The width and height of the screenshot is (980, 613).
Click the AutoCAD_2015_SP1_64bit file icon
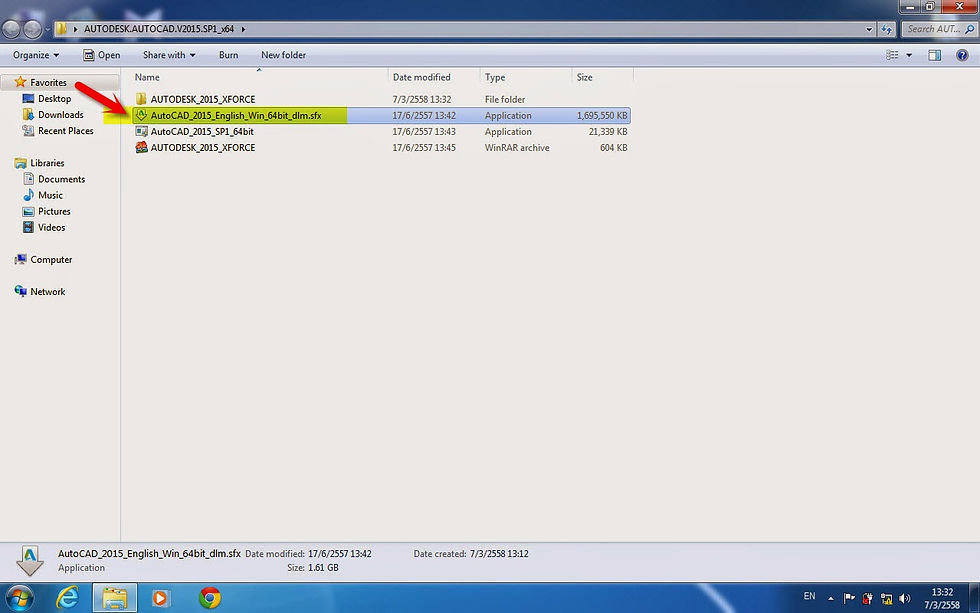(x=141, y=131)
